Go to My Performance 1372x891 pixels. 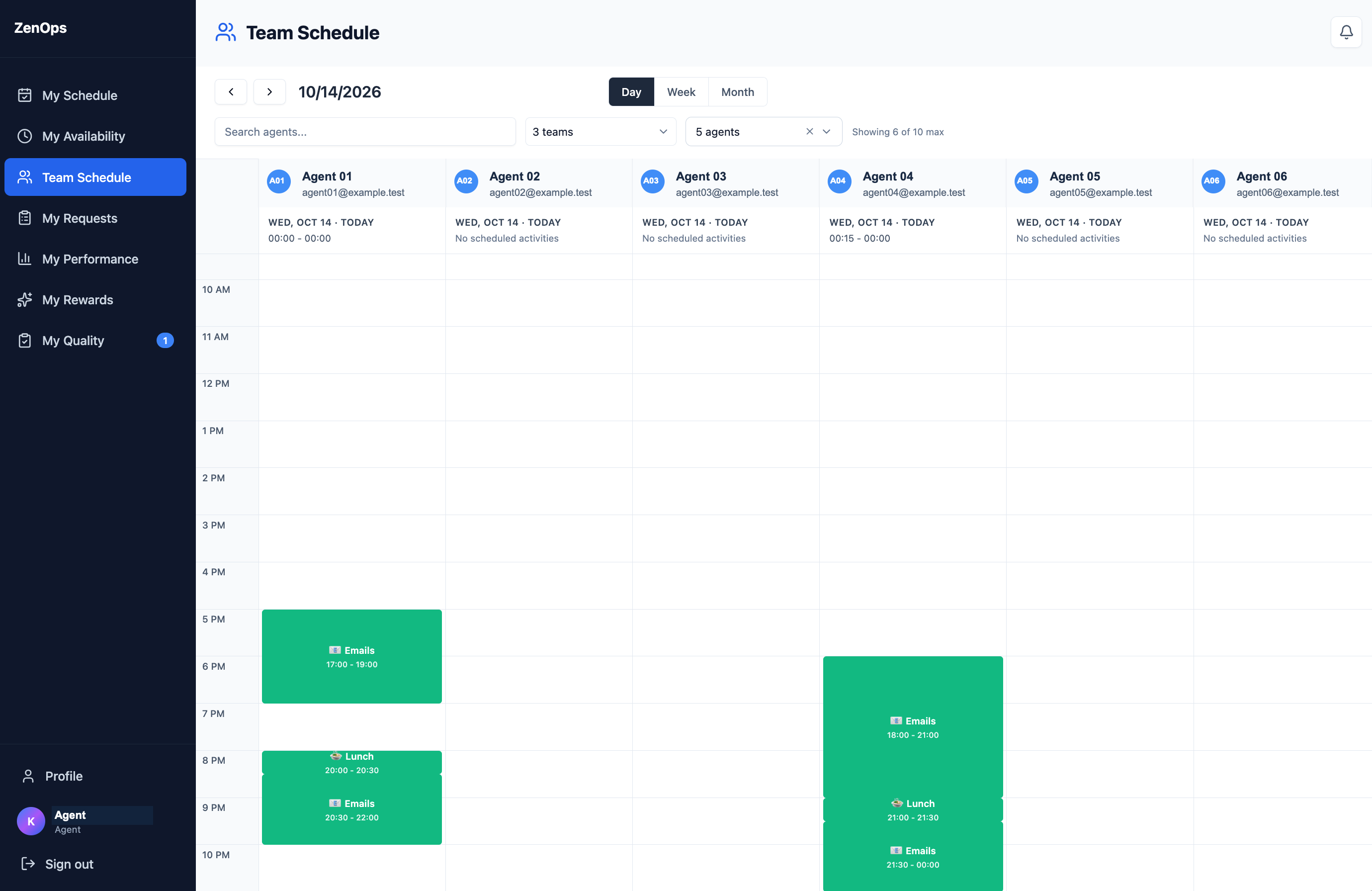point(95,259)
